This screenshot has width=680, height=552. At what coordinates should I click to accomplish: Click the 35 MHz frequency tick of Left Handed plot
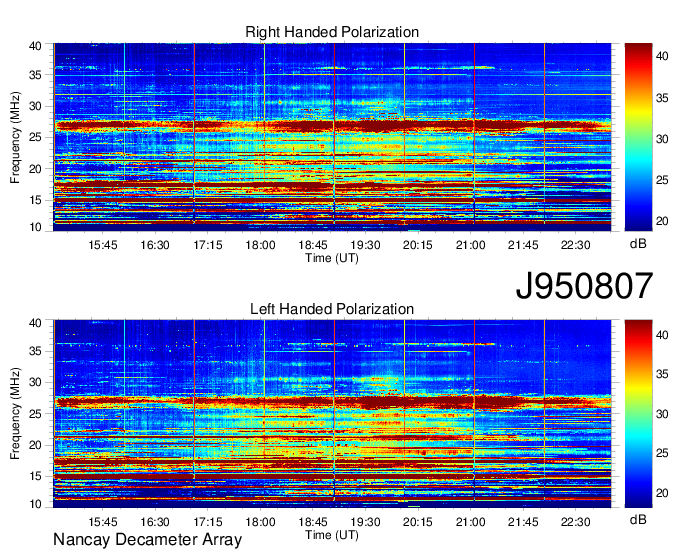point(35,351)
